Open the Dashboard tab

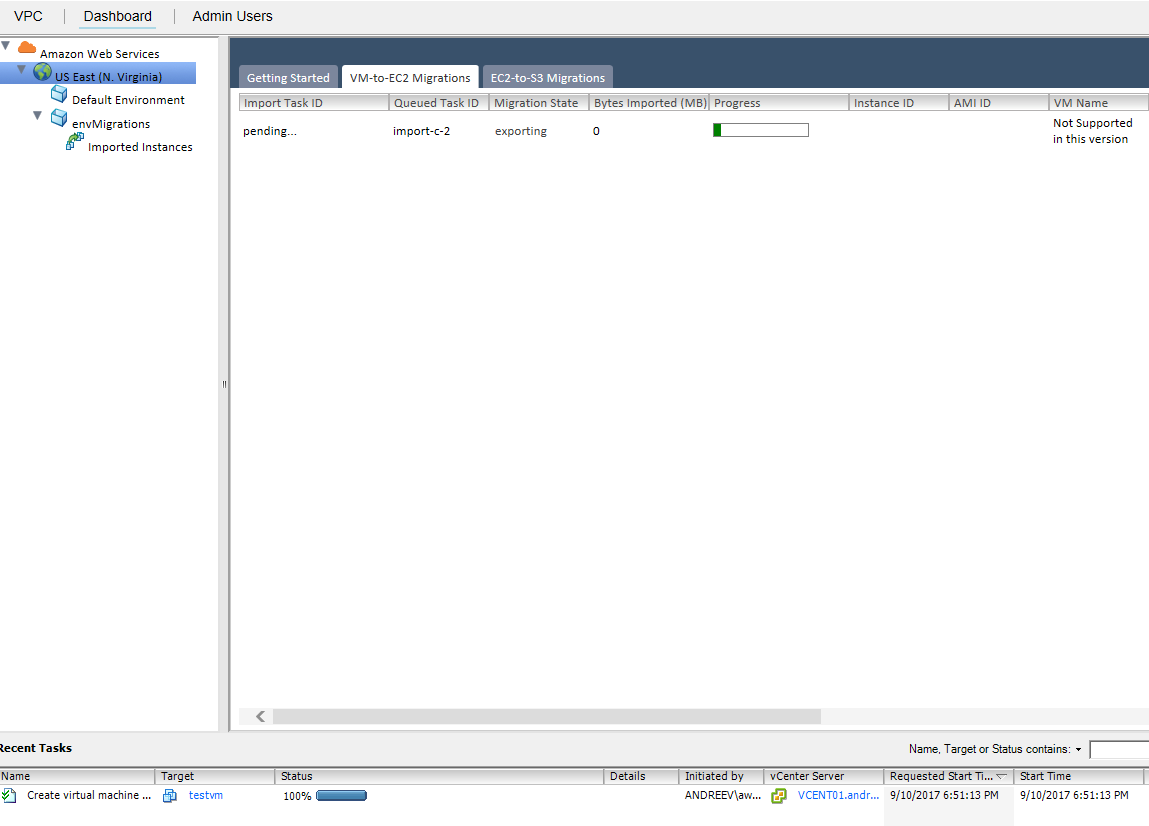pyautogui.click(x=117, y=16)
